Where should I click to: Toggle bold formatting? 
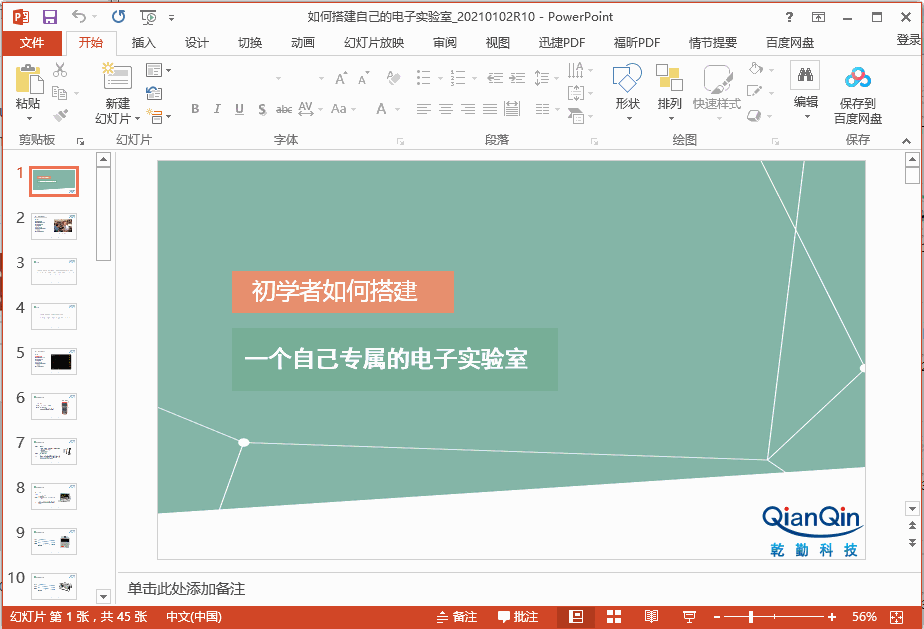pyautogui.click(x=195, y=110)
